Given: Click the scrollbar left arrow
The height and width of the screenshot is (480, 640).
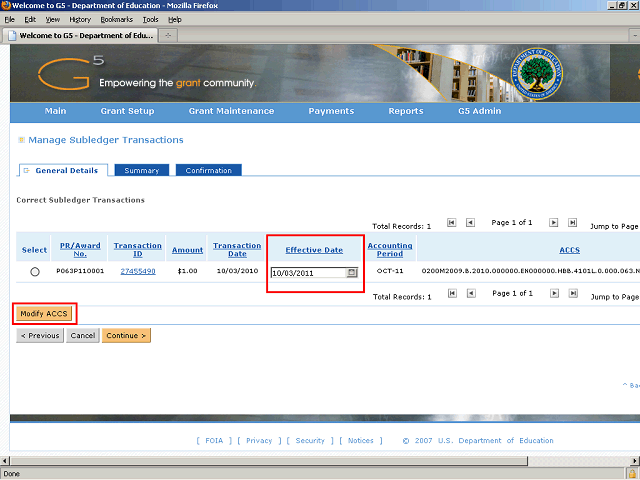Looking at the screenshot, I should tap(4, 461).
